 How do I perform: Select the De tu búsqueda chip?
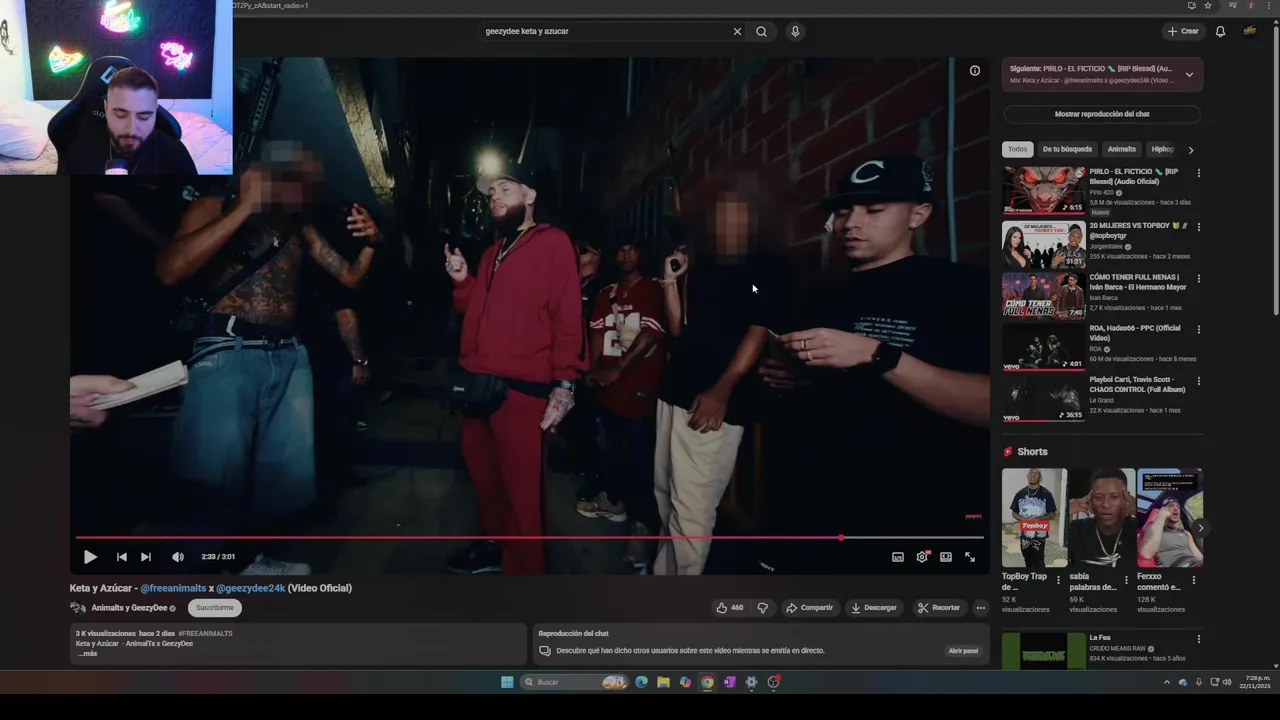[x=1067, y=149]
